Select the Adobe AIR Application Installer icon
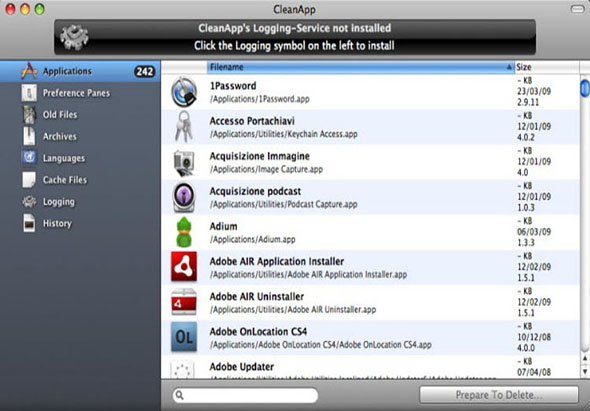Viewport: 590px width, 411px height. [184, 267]
